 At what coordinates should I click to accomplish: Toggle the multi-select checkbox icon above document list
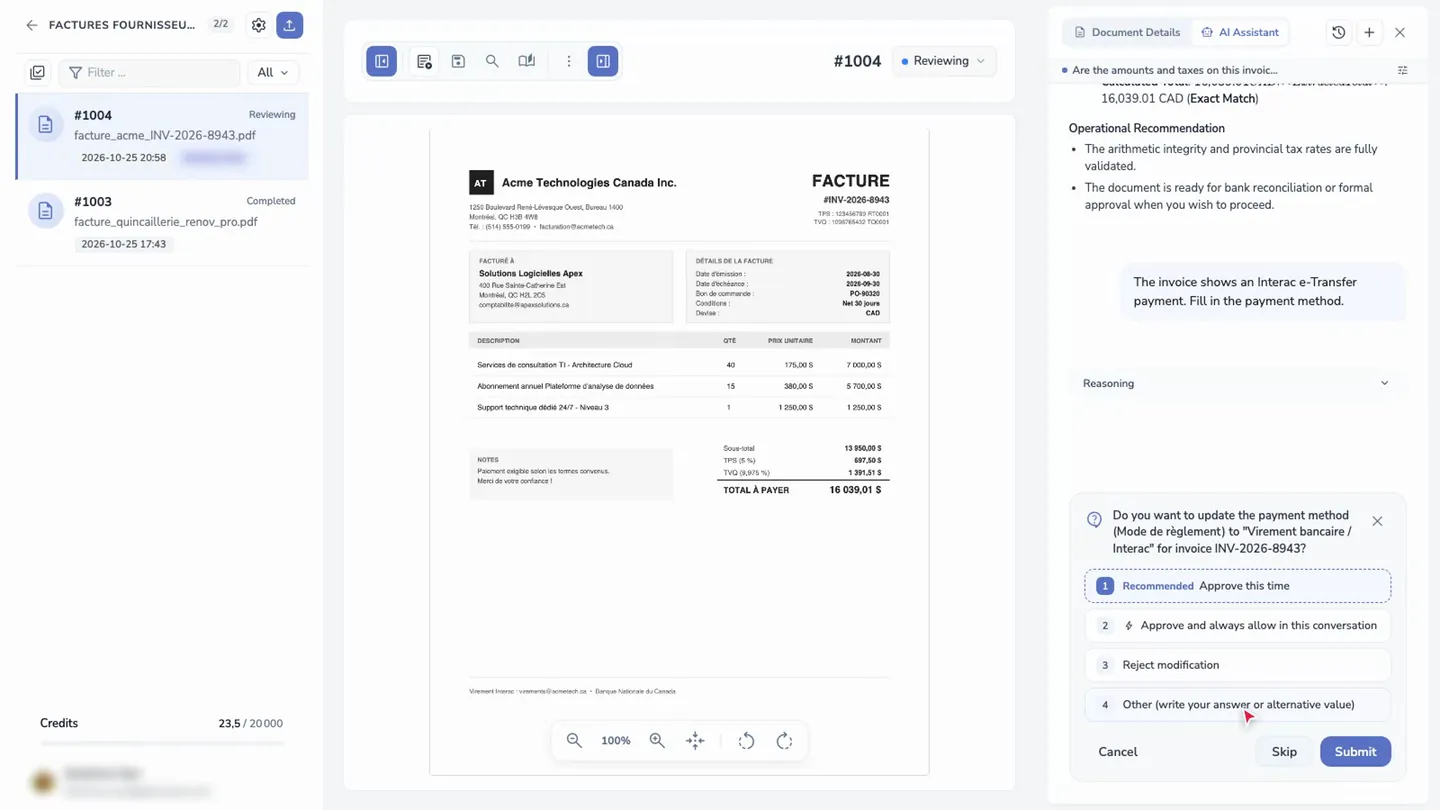coord(37,72)
